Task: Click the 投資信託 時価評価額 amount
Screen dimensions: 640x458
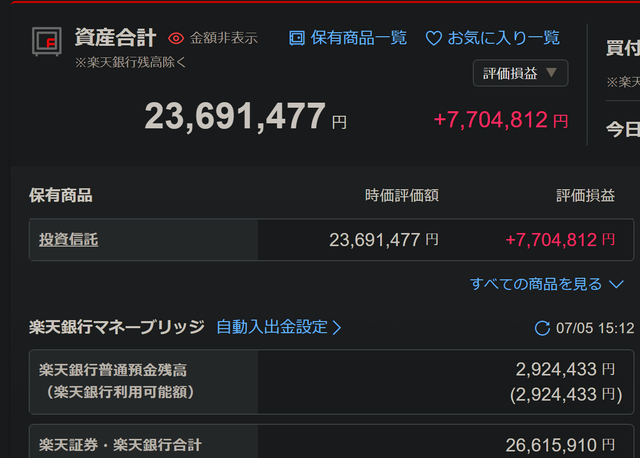Action: 375,240
